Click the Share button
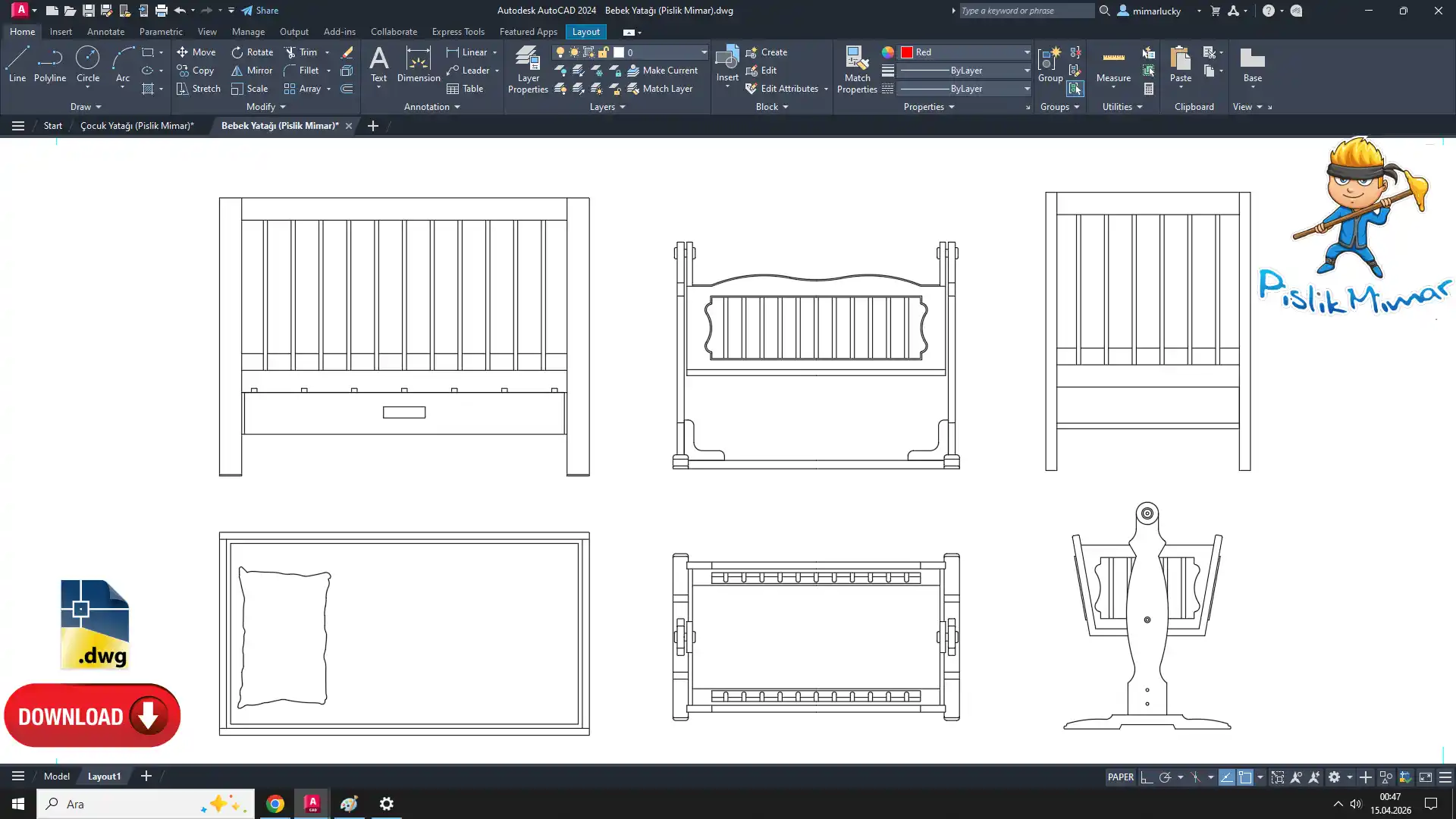1456x819 pixels. [260, 11]
